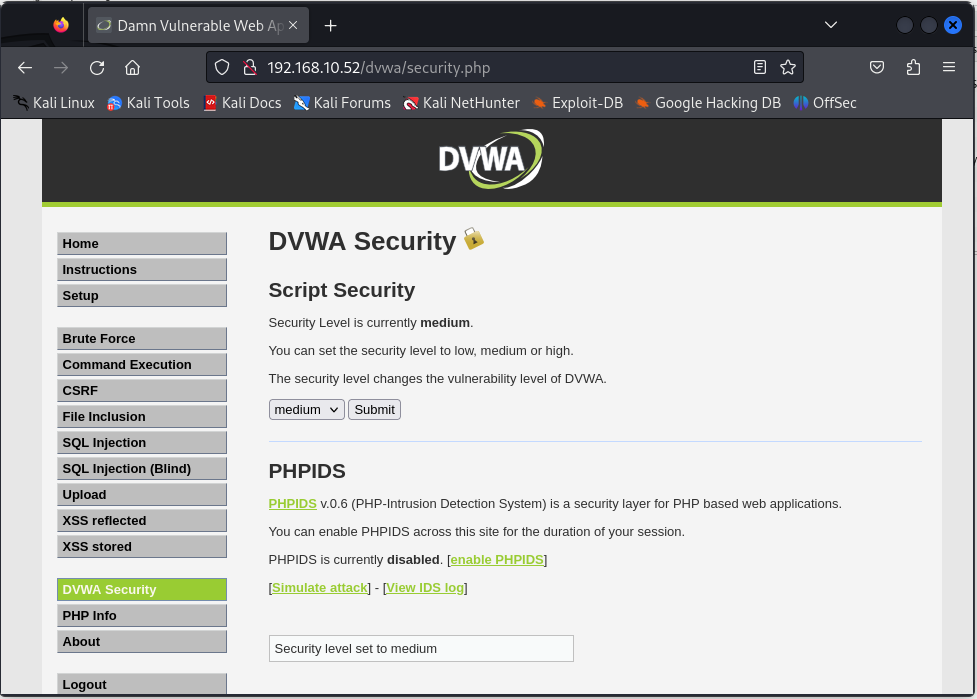This screenshot has width=977, height=699.
Task: Open the Pocket save icon
Action: [x=877, y=67]
